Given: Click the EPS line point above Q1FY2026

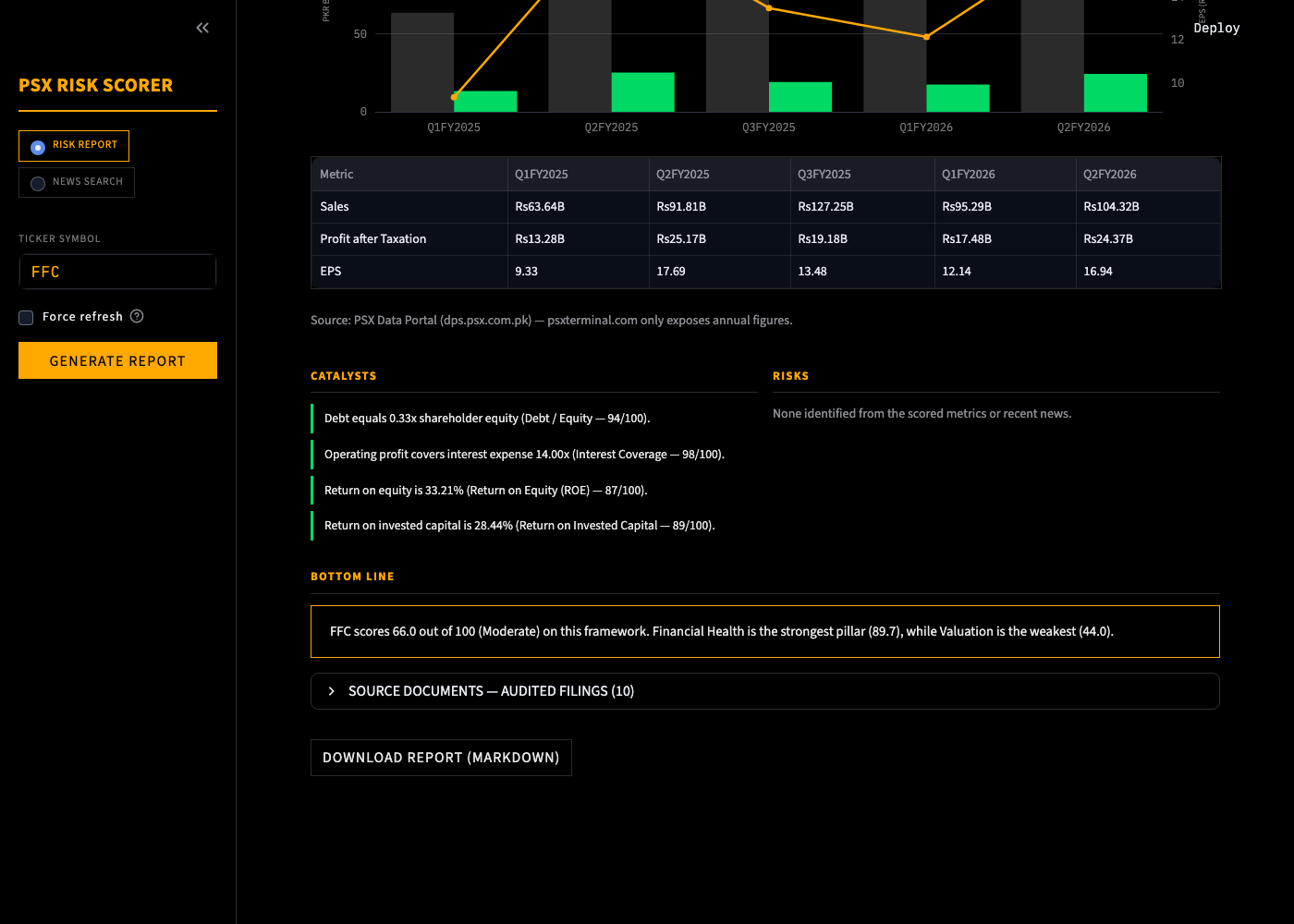Looking at the screenshot, I should [x=926, y=37].
